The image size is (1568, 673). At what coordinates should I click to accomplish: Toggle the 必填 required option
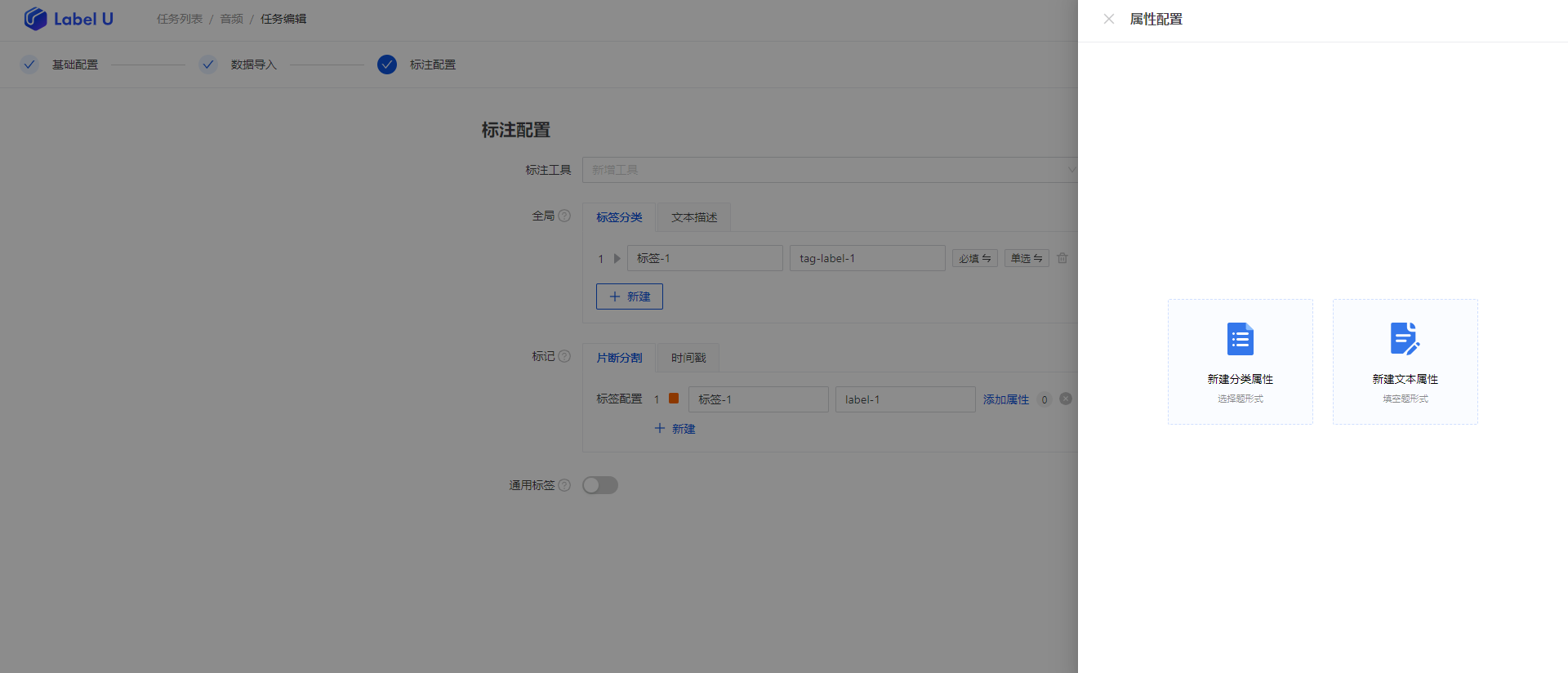[x=975, y=258]
